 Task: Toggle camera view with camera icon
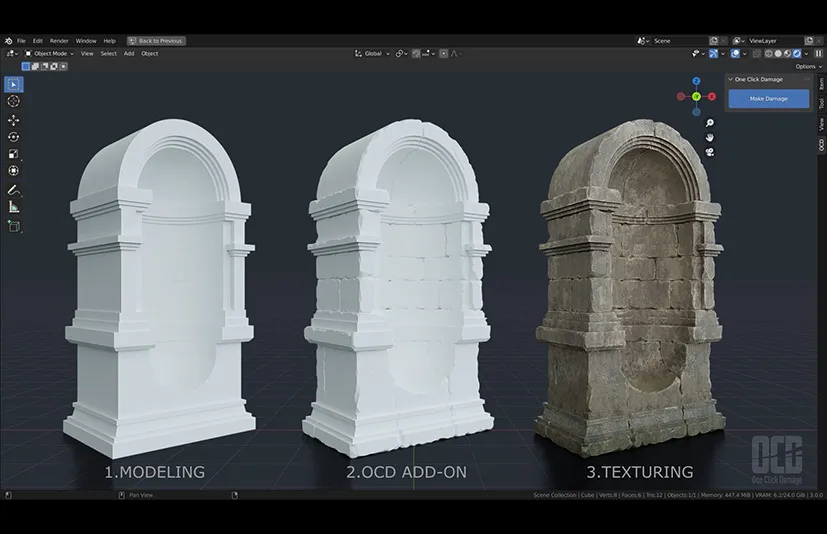pyautogui.click(x=710, y=152)
